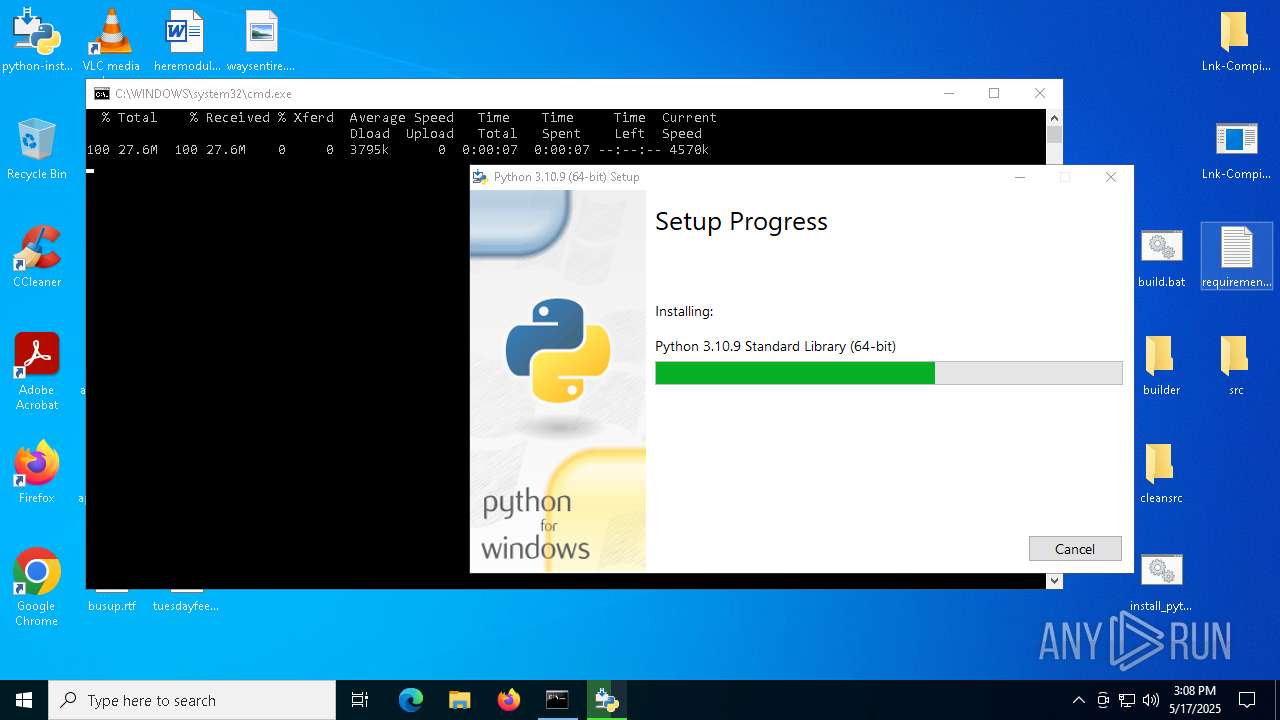
Task: Open File Explorer from the taskbar
Action: tap(460, 700)
